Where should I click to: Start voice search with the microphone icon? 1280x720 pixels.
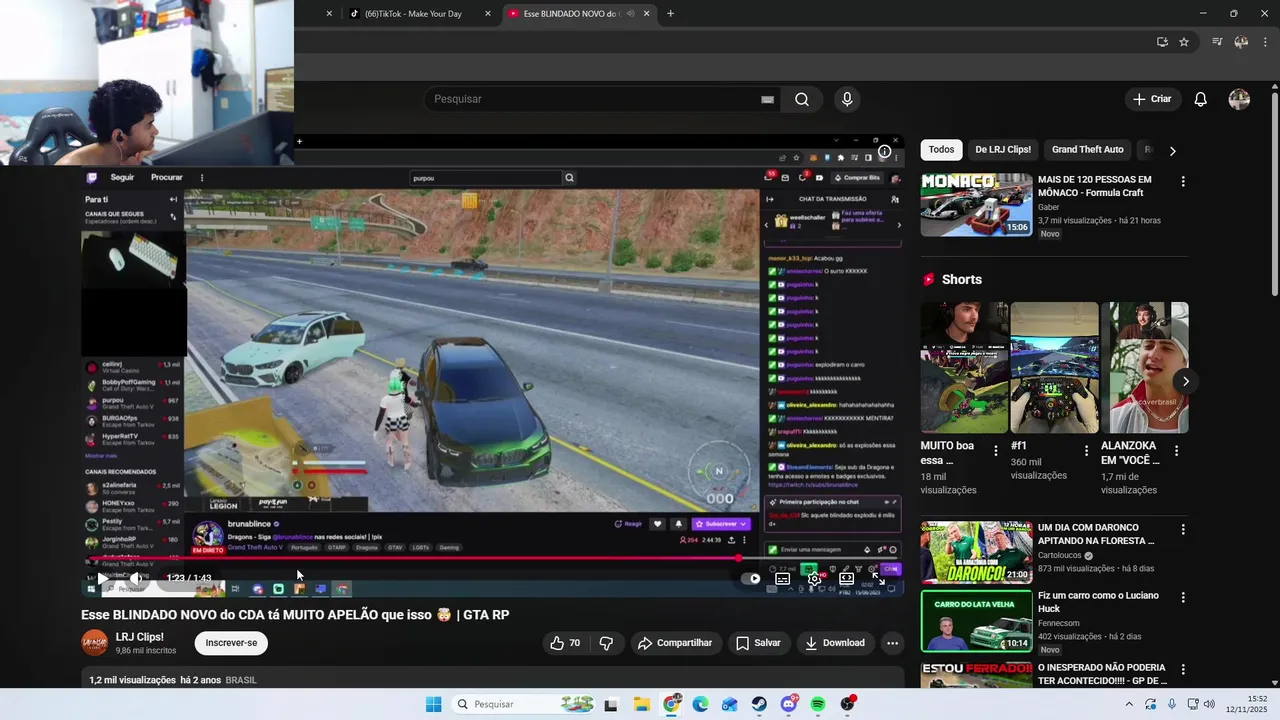[x=847, y=99]
